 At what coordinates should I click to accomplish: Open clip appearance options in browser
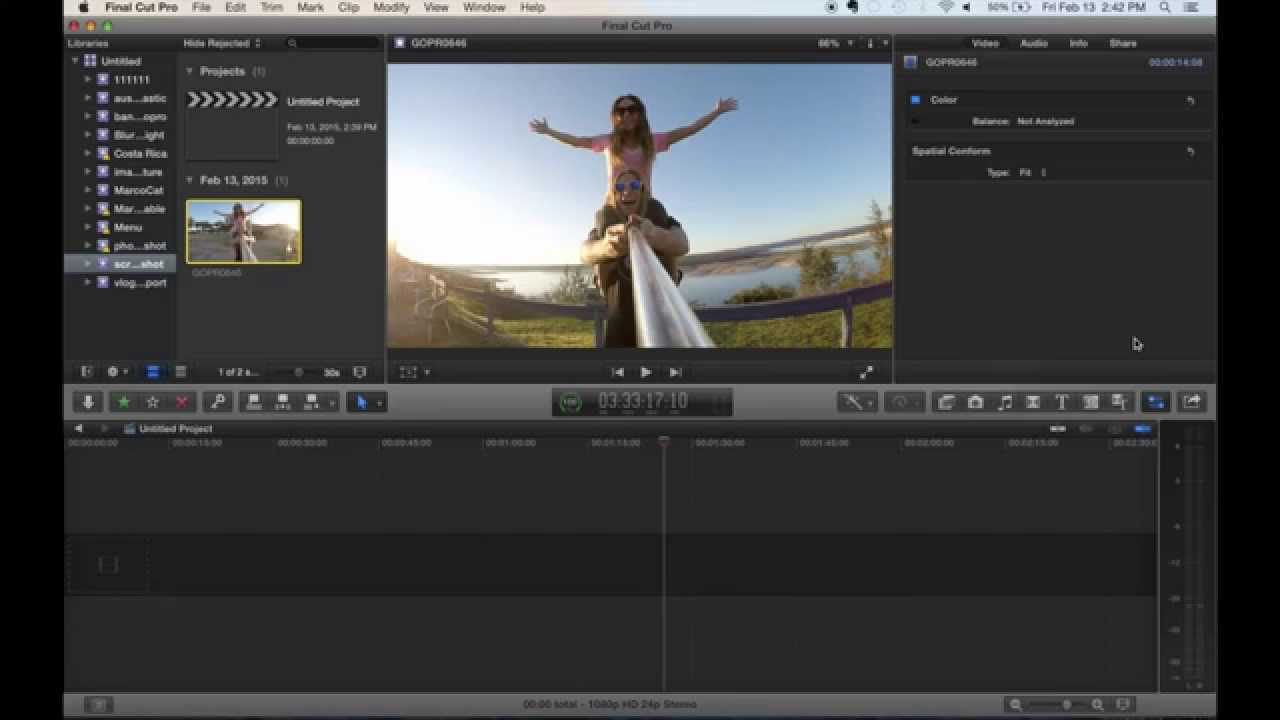point(360,372)
